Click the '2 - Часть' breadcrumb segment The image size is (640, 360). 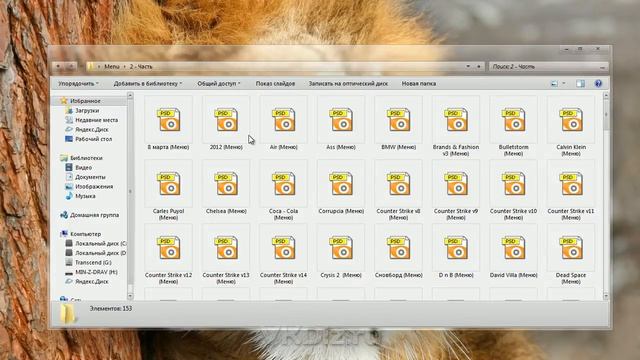(141, 67)
